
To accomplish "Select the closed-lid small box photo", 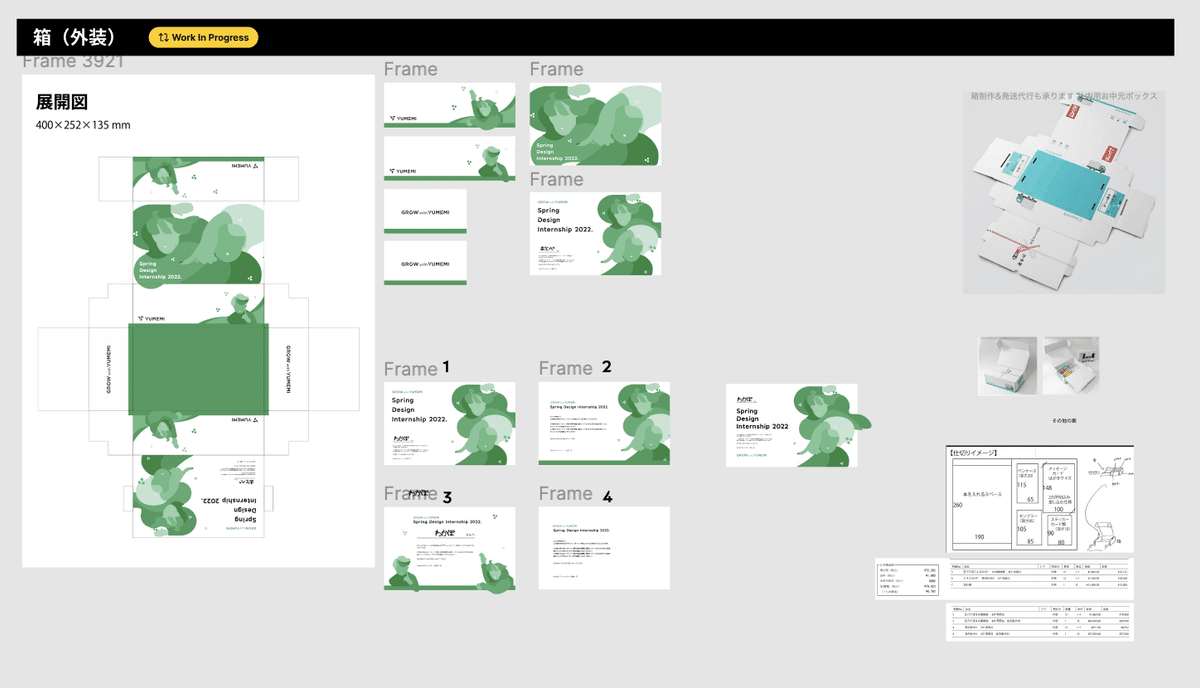I will [x=1007, y=364].
